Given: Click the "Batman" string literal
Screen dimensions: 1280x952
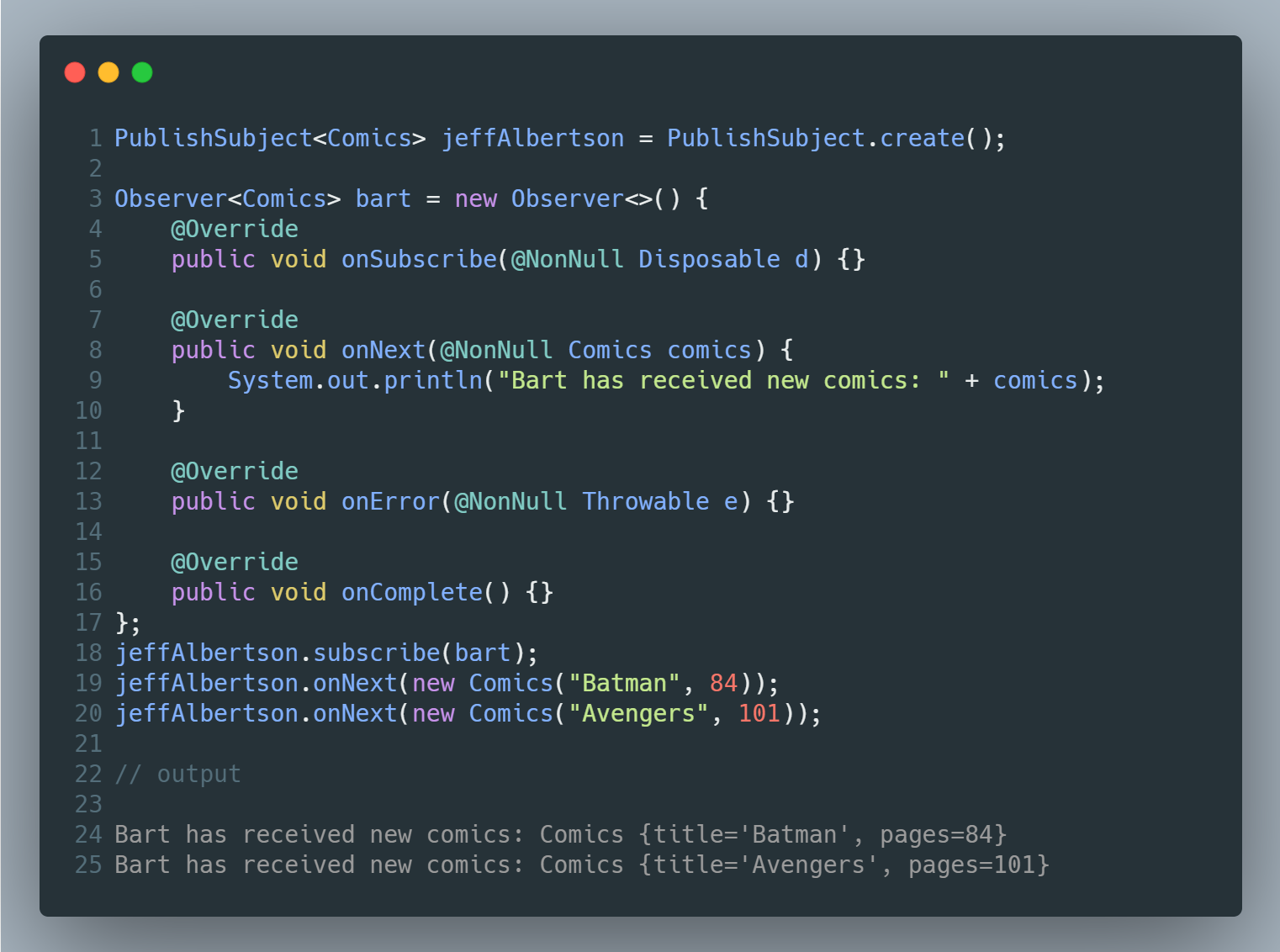Looking at the screenshot, I should pyautogui.click(x=624, y=683).
